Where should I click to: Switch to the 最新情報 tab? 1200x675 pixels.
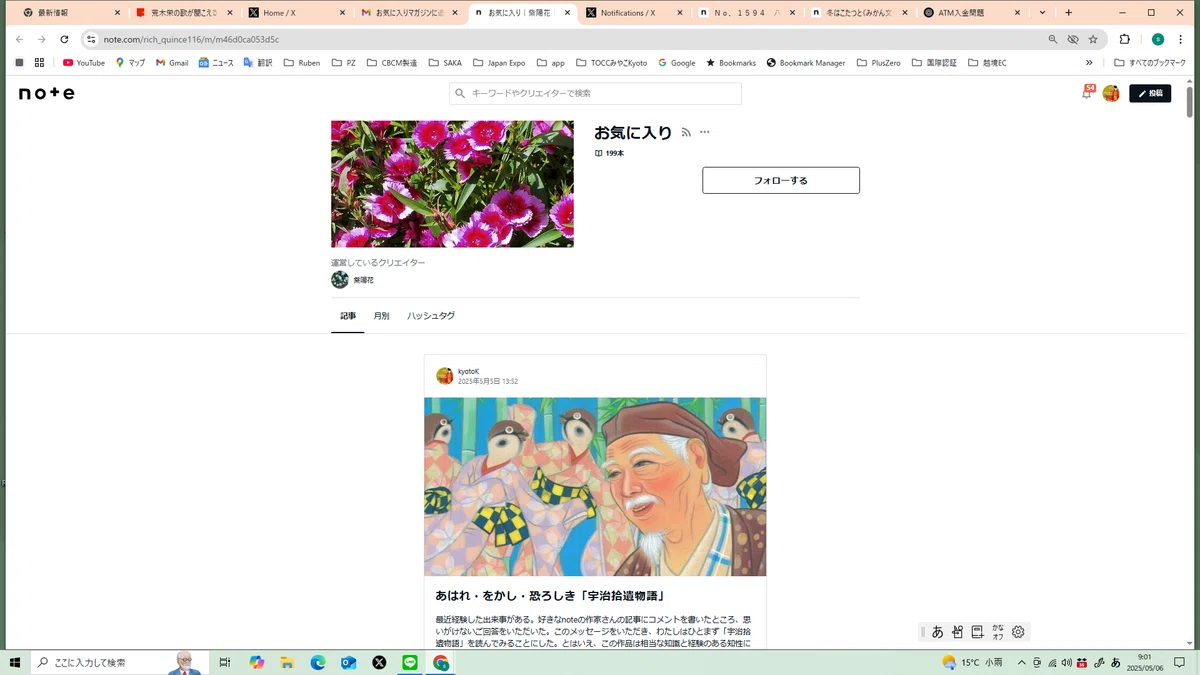(70, 13)
